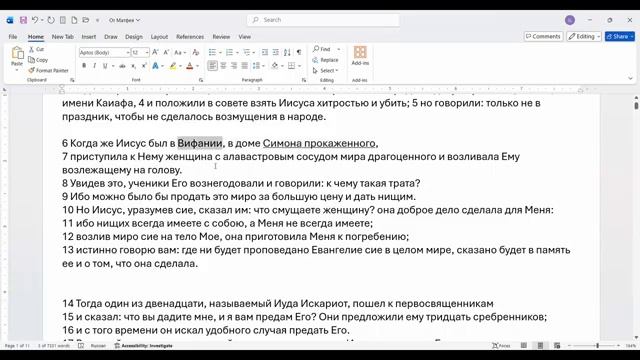This screenshot has height=360, width=640.
Task: Open the Change Case dropdown
Action: [180, 52]
